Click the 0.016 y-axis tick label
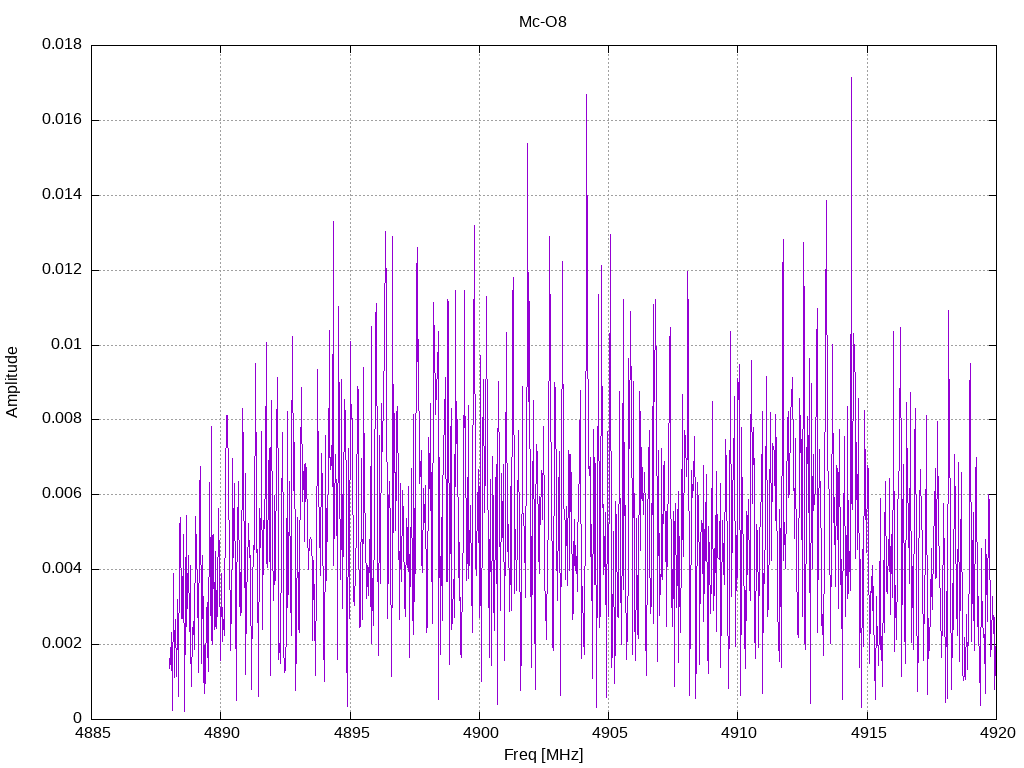 tap(62, 120)
